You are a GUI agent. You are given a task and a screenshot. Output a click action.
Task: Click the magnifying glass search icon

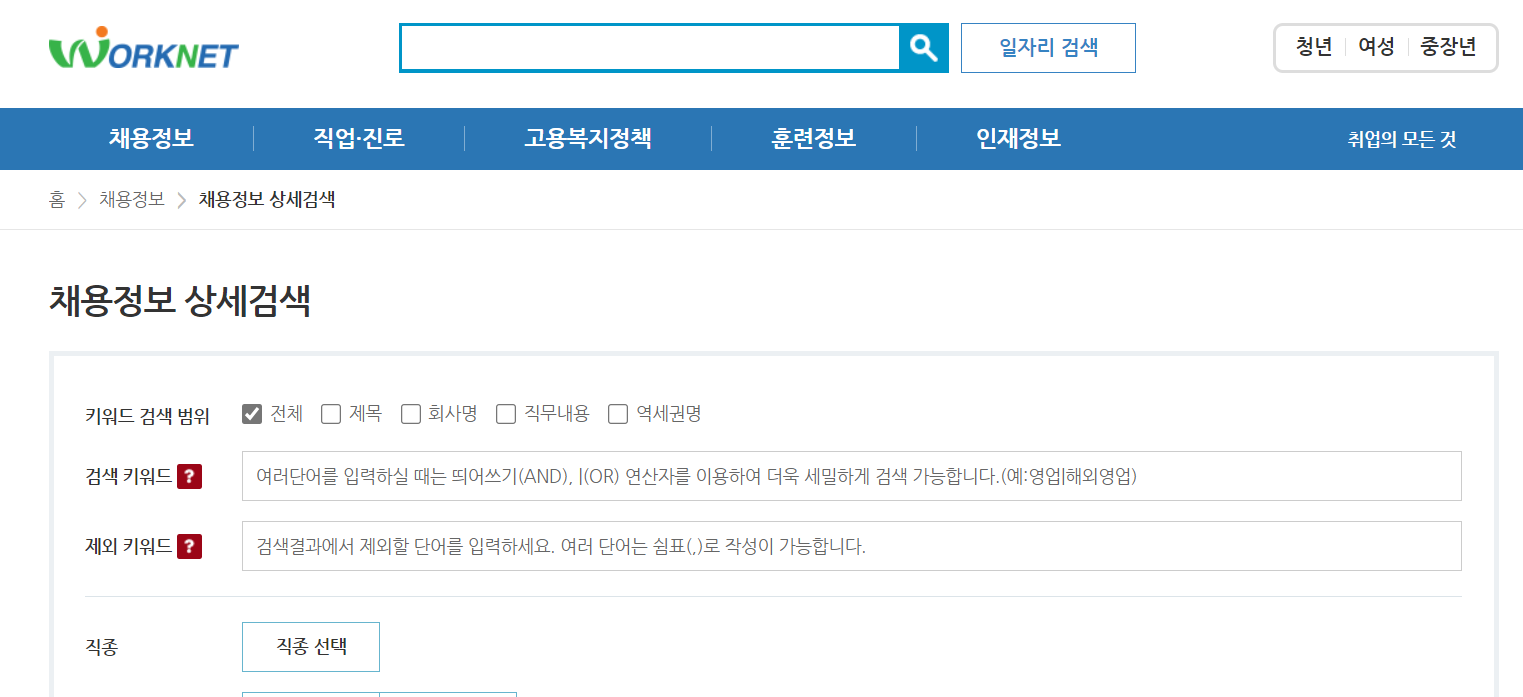coord(924,47)
